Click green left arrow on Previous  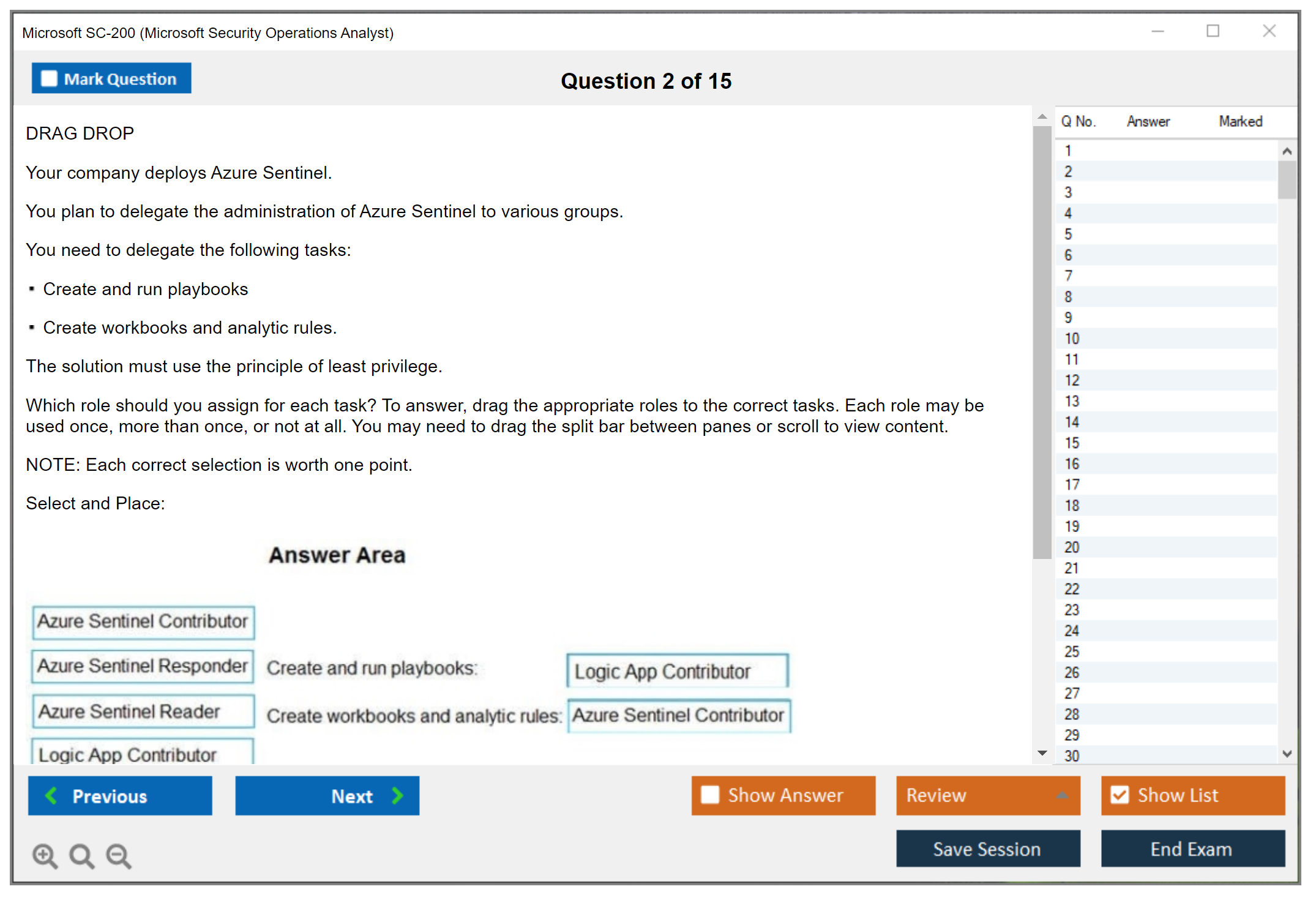[x=52, y=795]
